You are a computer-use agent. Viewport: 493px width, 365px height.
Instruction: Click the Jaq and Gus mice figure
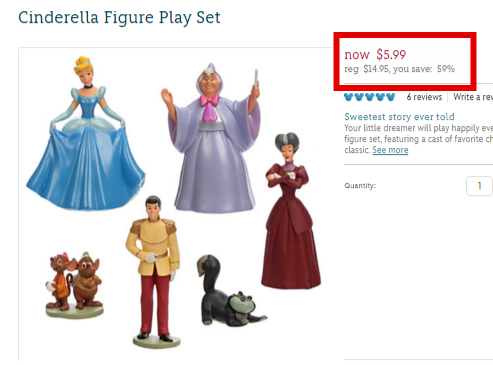pyautogui.click(x=74, y=285)
